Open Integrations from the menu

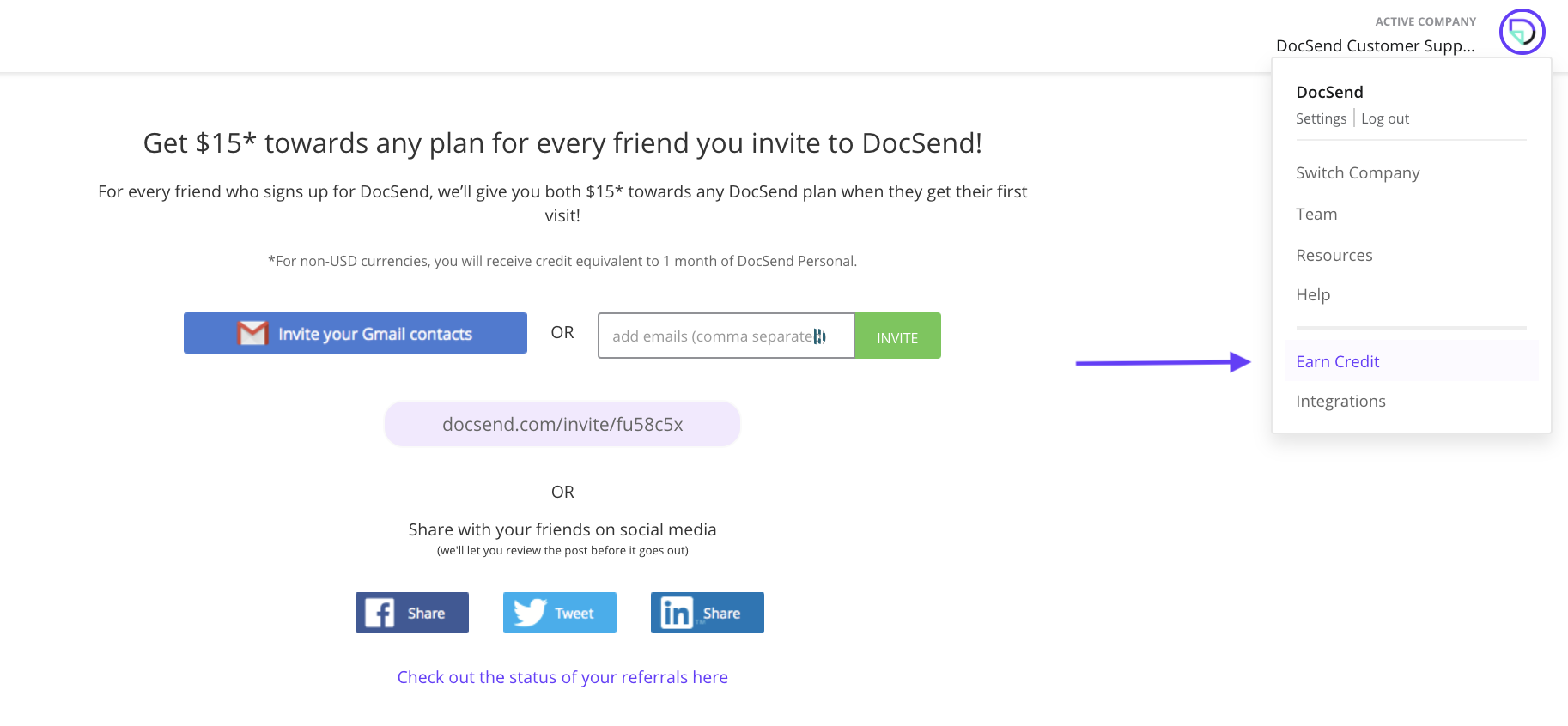(x=1340, y=401)
